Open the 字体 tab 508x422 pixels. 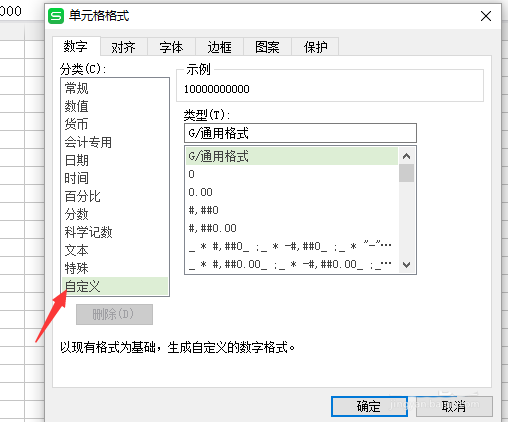tap(171, 47)
